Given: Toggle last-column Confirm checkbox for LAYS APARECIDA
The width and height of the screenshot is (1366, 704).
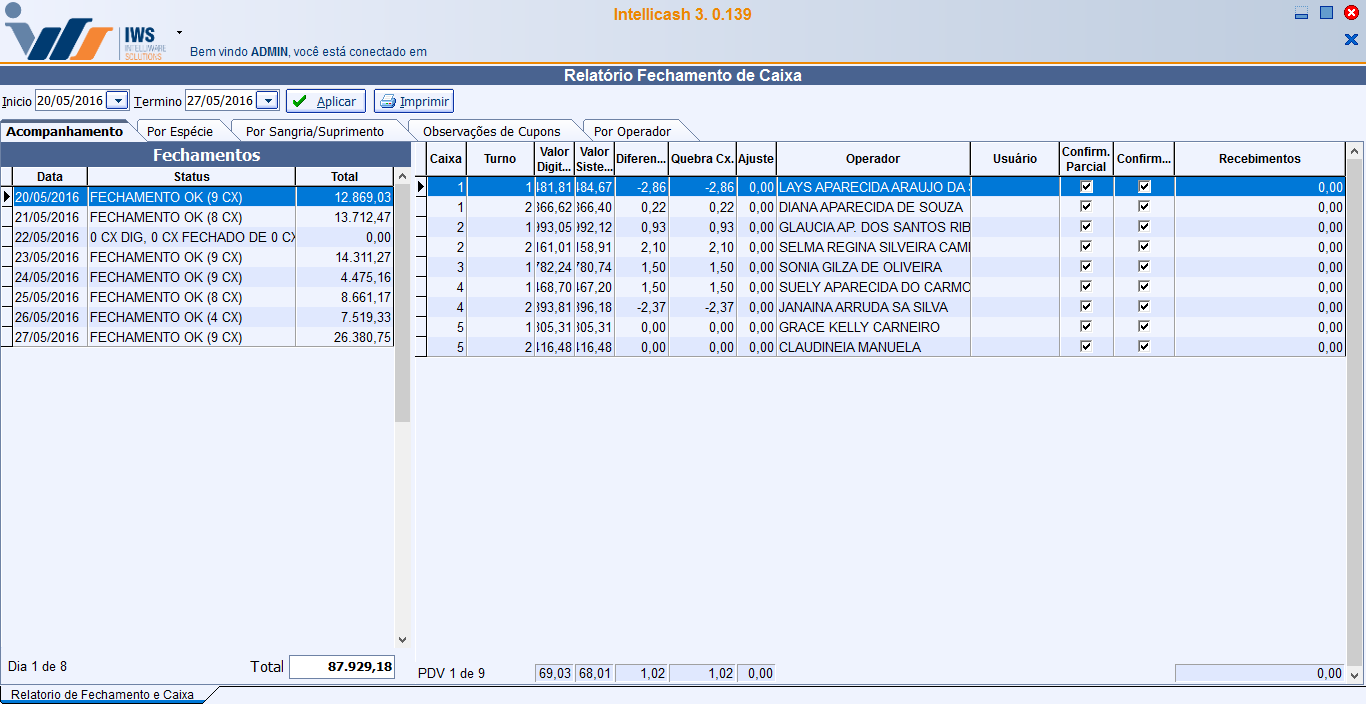Looking at the screenshot, I should [1144, 187].
